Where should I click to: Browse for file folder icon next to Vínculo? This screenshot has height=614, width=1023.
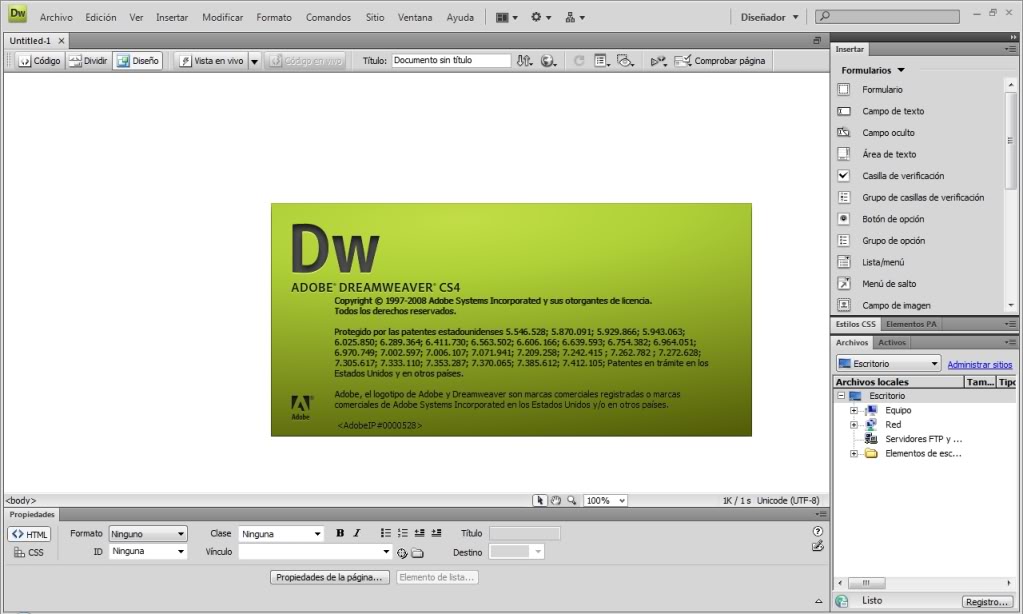pyautogui.click(x=418, y=553)
